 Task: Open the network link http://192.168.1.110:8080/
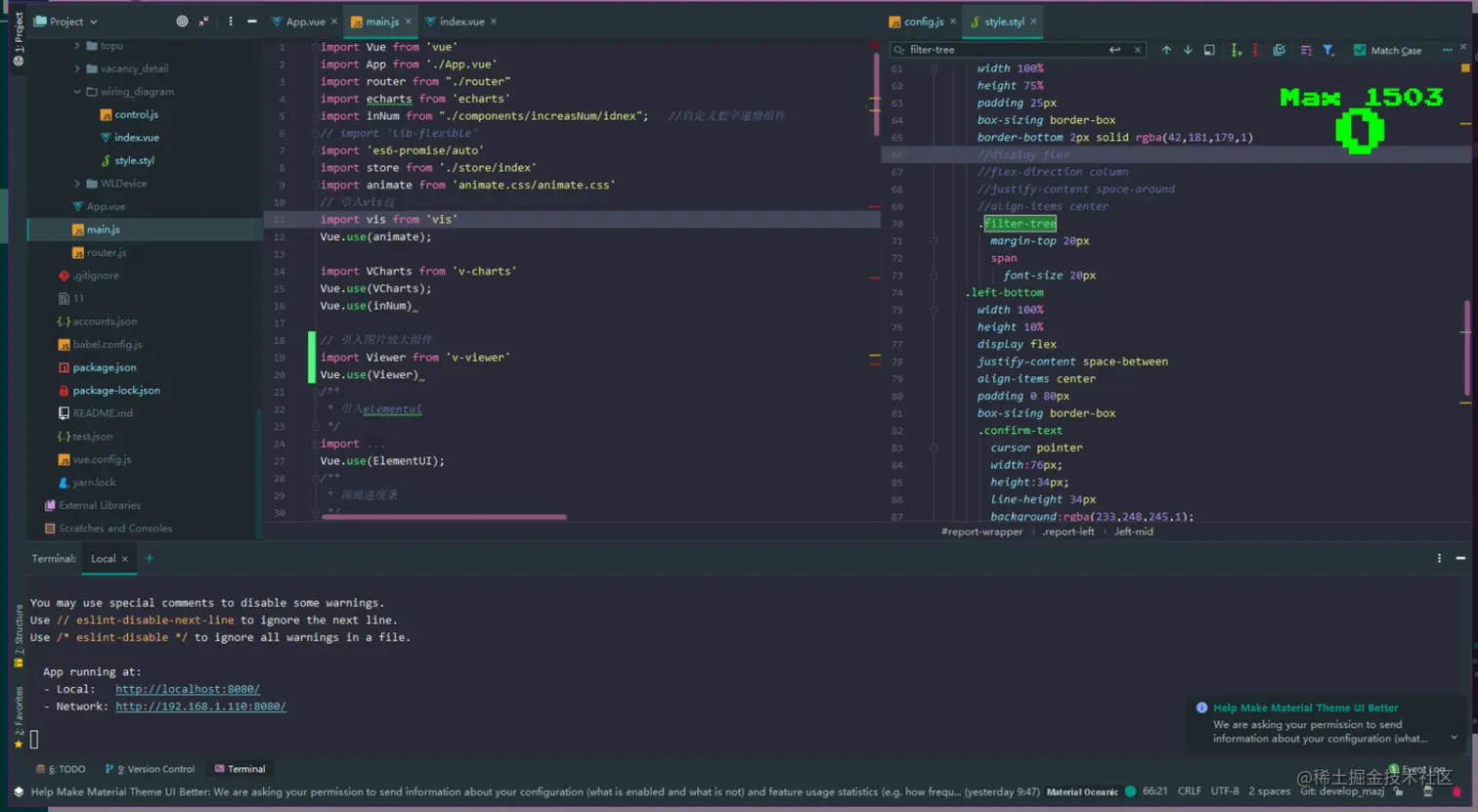200,706
